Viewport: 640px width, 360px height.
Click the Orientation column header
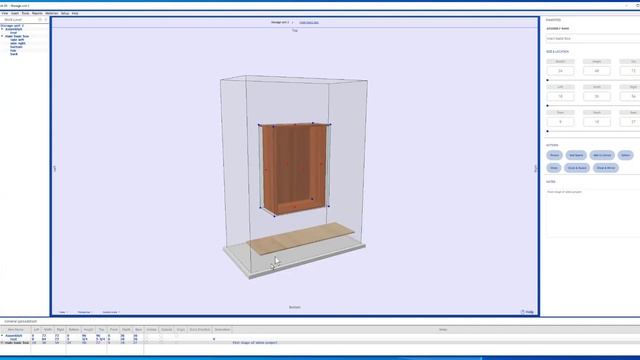pos(222,329)
